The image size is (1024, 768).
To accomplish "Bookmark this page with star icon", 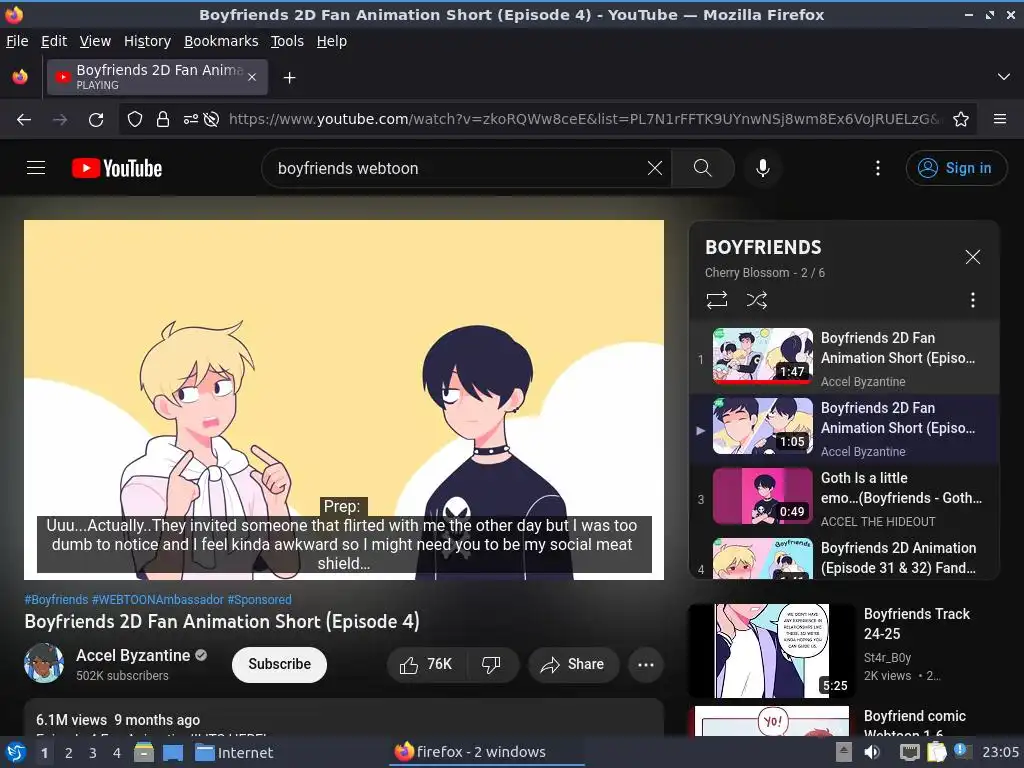I will (x=961, y=120).
